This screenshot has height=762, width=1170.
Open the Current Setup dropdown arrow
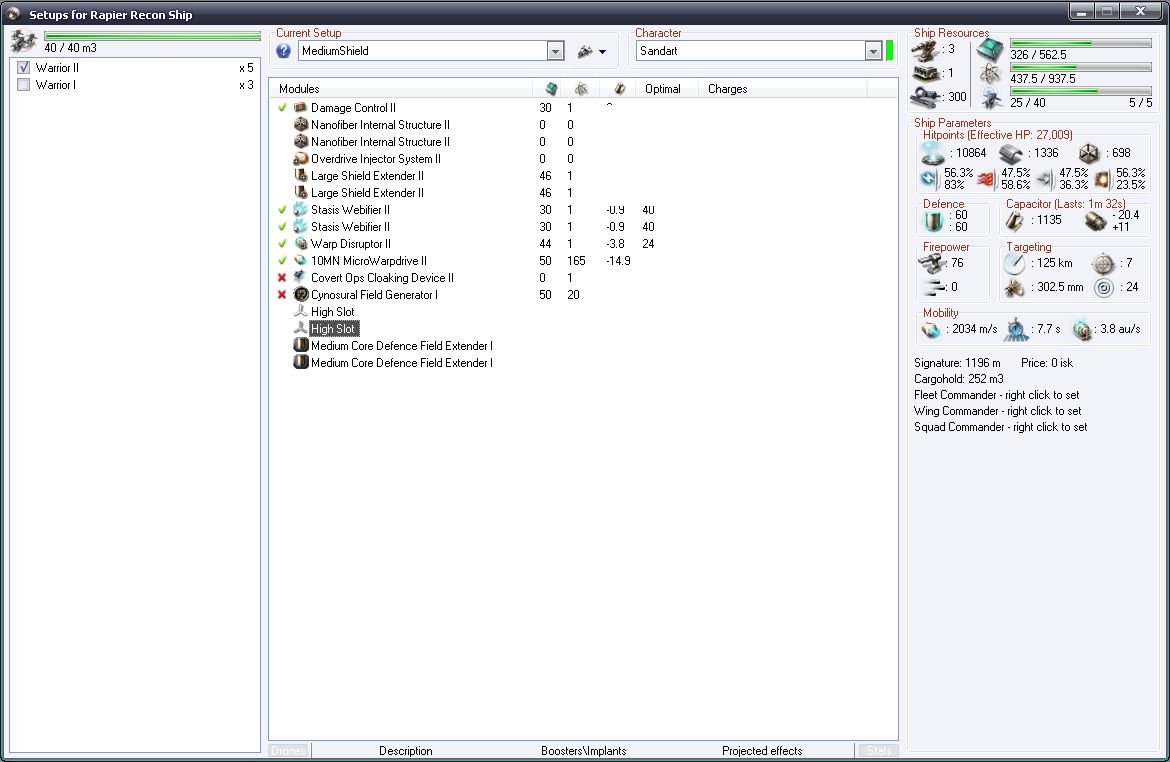coord(555,51)
